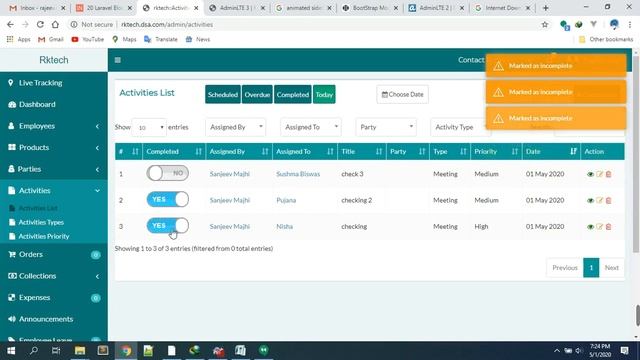This screenshot has height=360, width=640.
Task: Sort table by Party column
Action: tap(407, 151)
